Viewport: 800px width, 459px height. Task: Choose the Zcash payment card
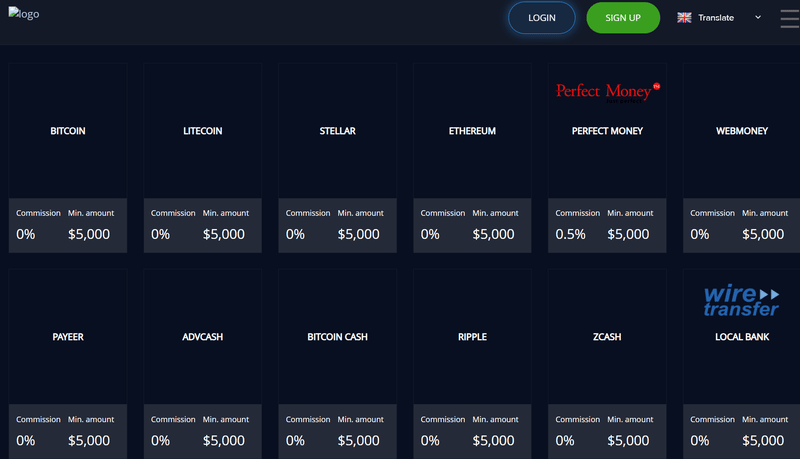point(607,364)
